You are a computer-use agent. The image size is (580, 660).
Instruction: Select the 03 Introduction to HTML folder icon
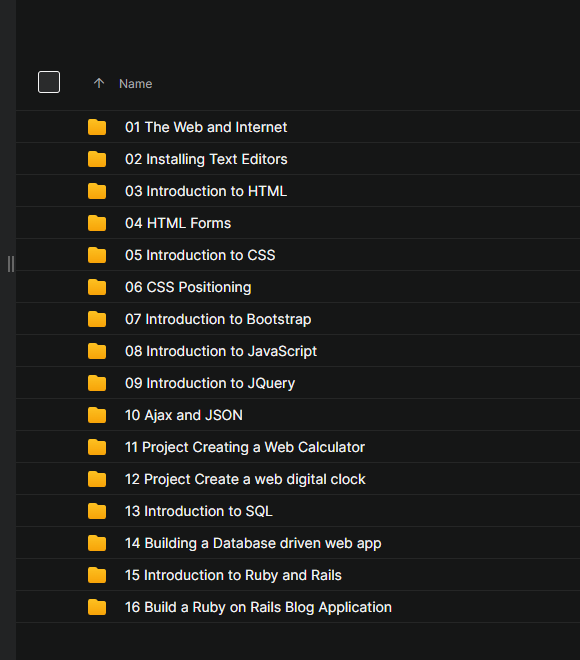(x=97, y=191)
